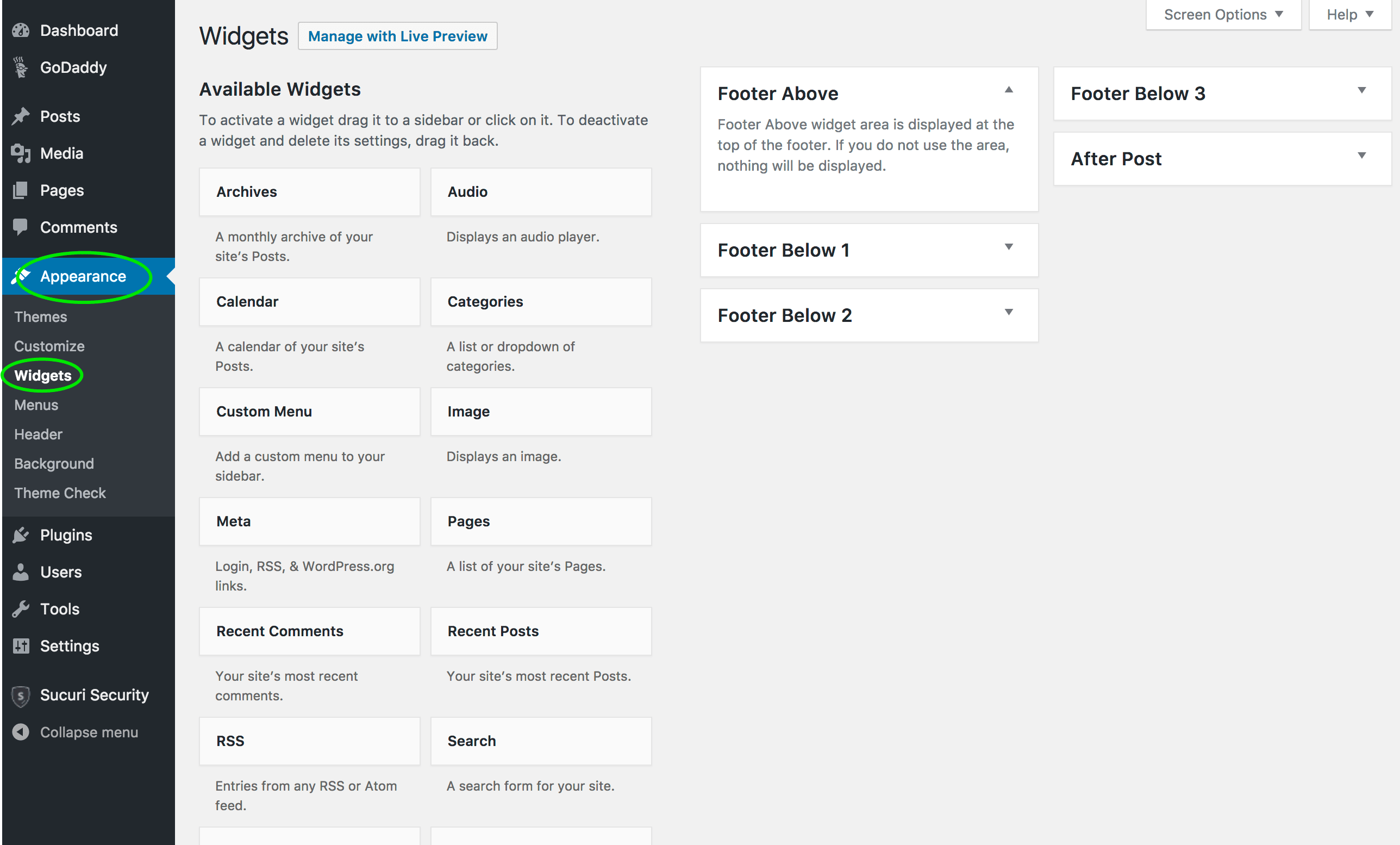Click the Footer Below 1 heading

(783, 250)
